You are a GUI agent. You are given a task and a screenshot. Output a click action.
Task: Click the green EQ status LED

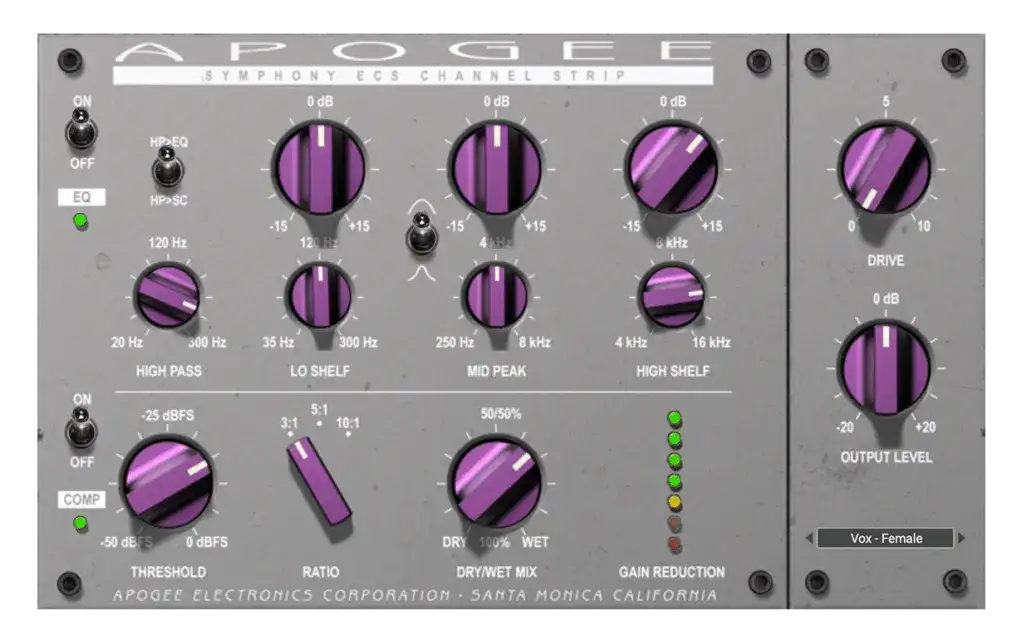tap(81, 221)
